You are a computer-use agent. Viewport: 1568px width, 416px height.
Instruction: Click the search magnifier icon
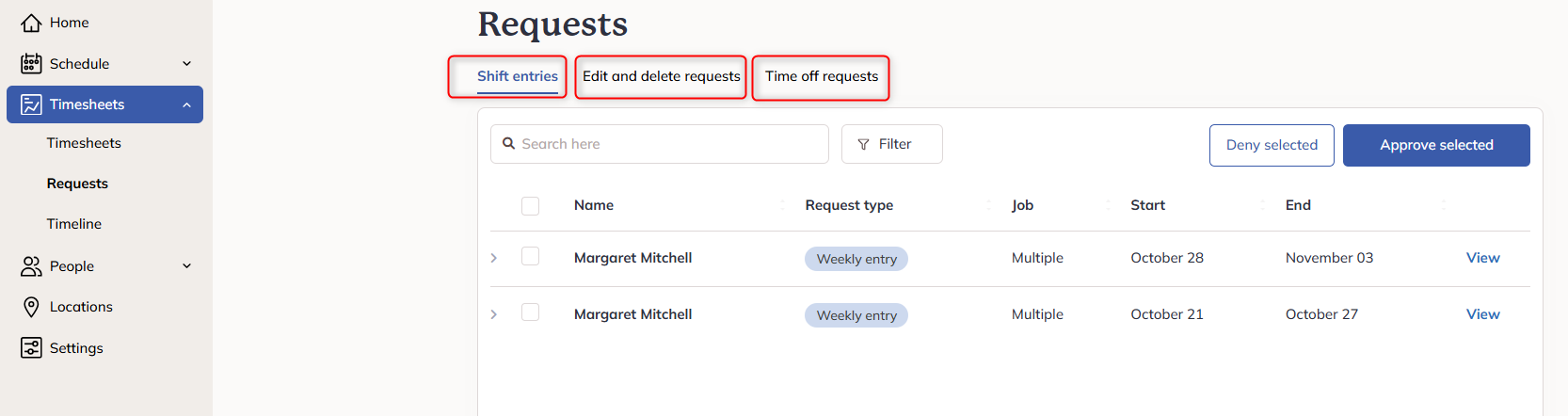pos(509,144)
